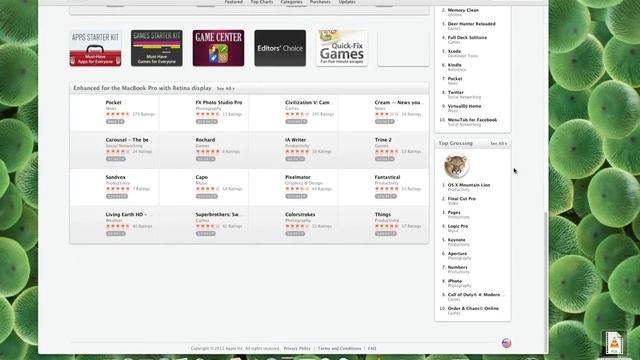Image resolution: width=640 pixels, height=360 pixels.
Task: Click the price button under Things
Action: pyautogui.click(x=386, y=234)
